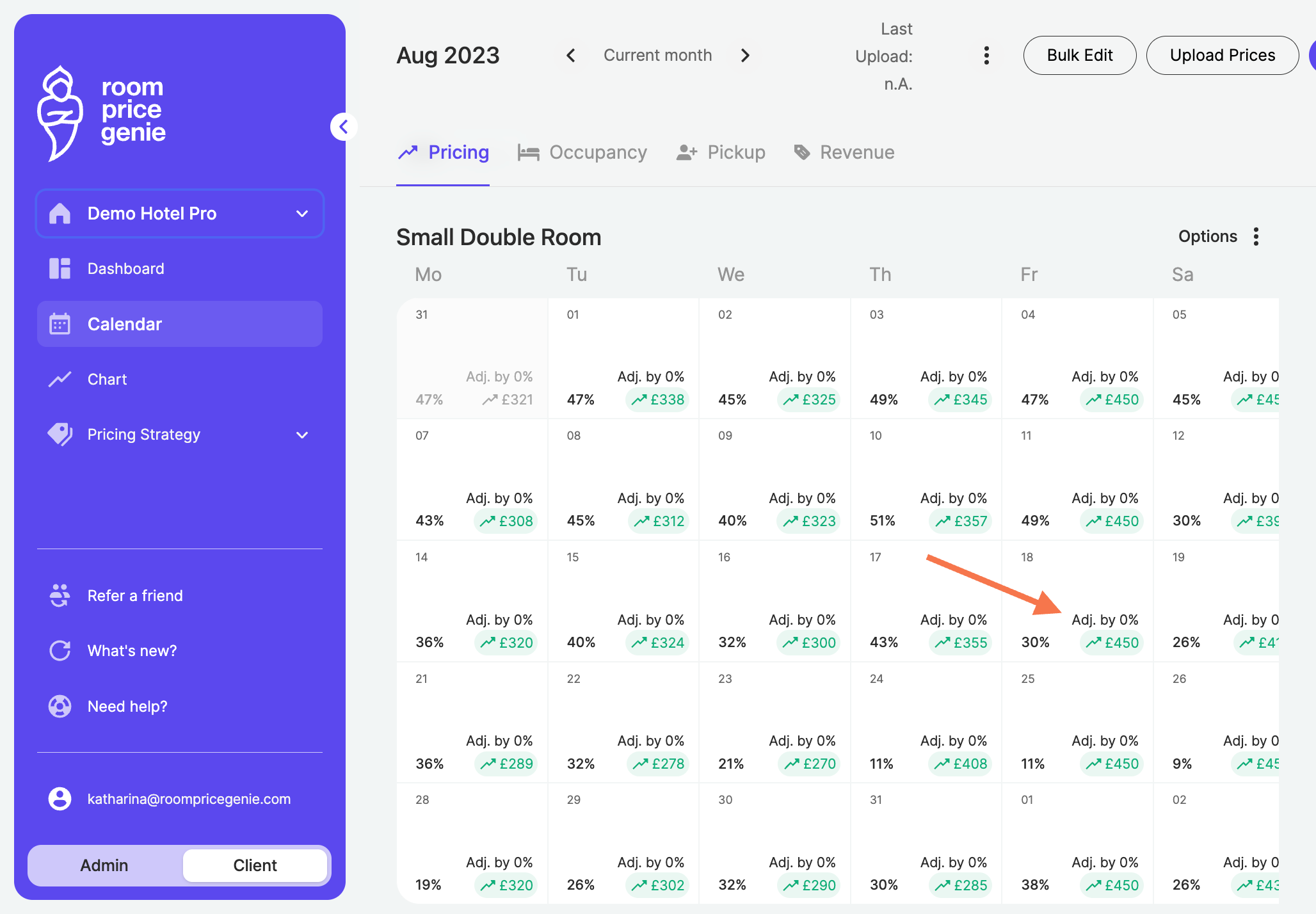Click the What's new refresh icon
Viewport: 1316px width, 914px height.
click(60, 650)
